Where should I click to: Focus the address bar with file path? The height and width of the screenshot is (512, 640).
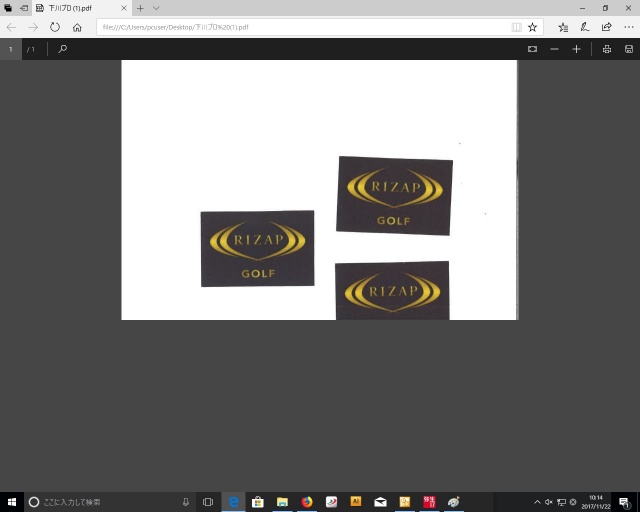(302, 27)
